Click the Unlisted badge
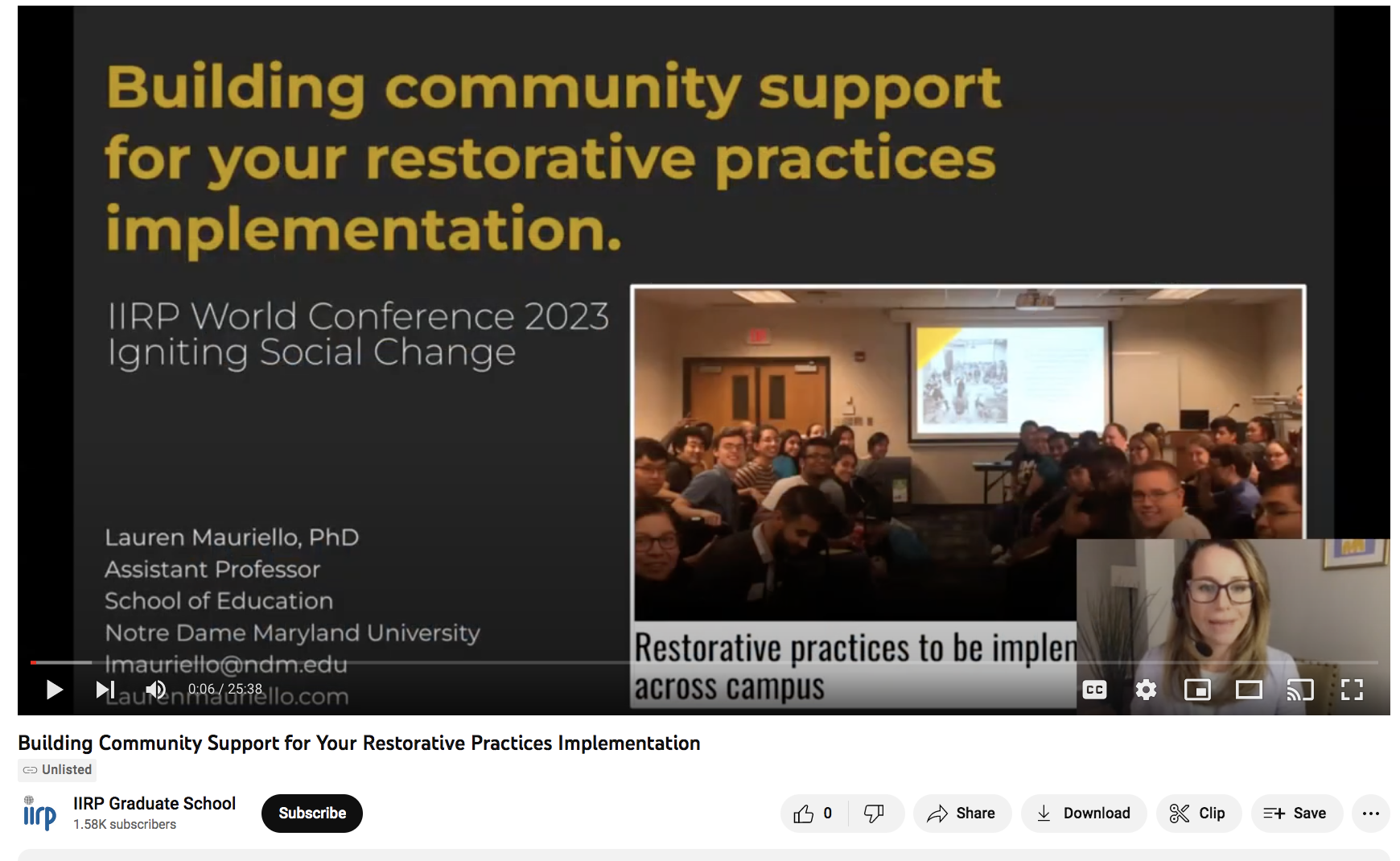Screen dimensions: 1400x861 (57, 770)
